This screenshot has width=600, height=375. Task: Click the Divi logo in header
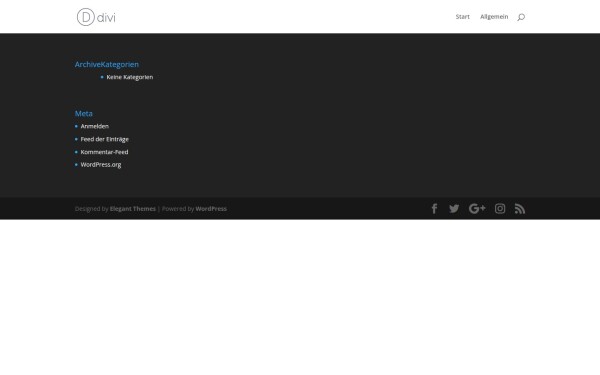[x=96, y=17]
